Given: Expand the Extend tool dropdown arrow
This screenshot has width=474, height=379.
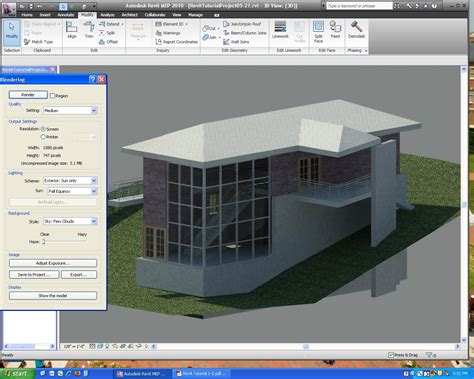Looking at the screenshot, I should point(122,24).
